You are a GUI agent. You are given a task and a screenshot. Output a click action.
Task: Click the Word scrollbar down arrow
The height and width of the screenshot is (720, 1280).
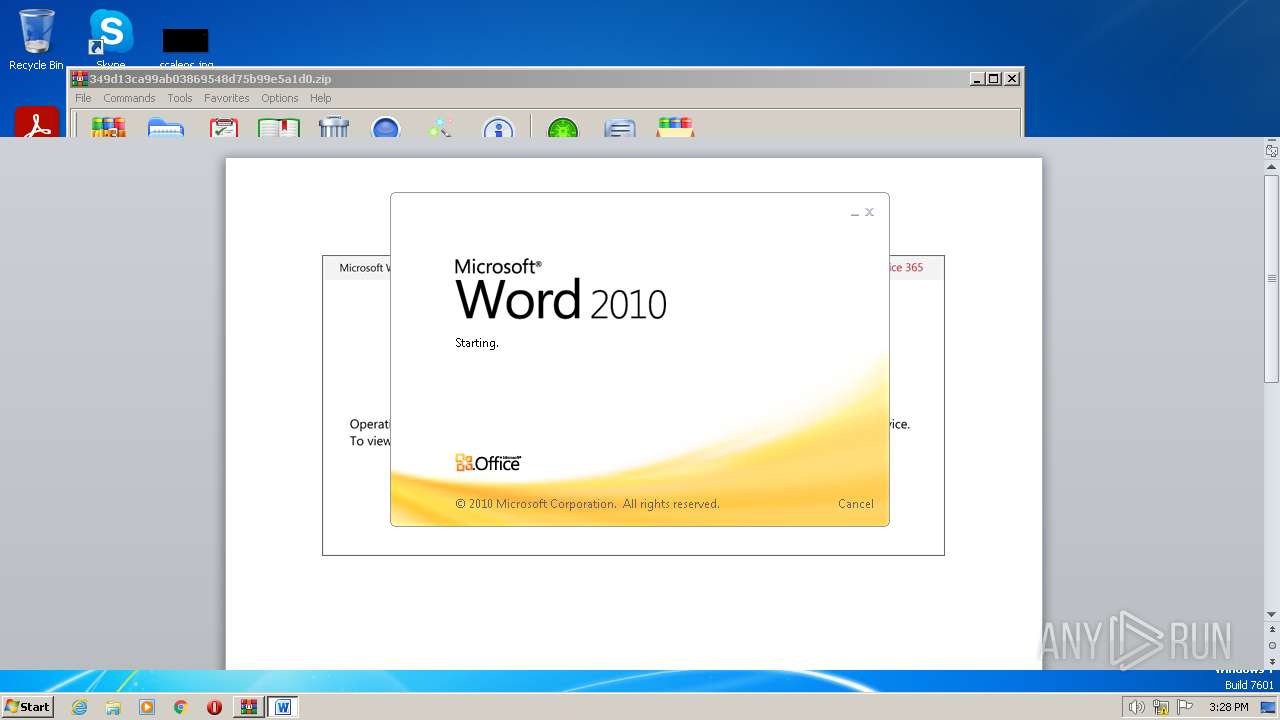click(x=1272, y=615)
